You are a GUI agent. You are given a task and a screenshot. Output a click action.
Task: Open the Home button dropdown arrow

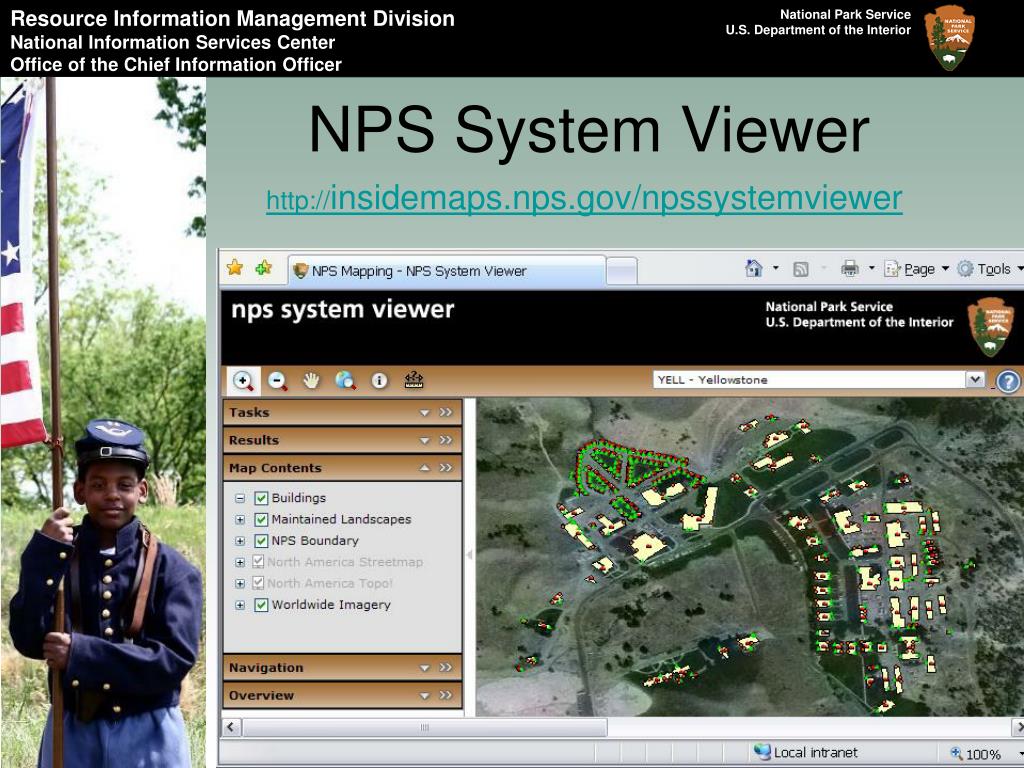coord(776,268)
